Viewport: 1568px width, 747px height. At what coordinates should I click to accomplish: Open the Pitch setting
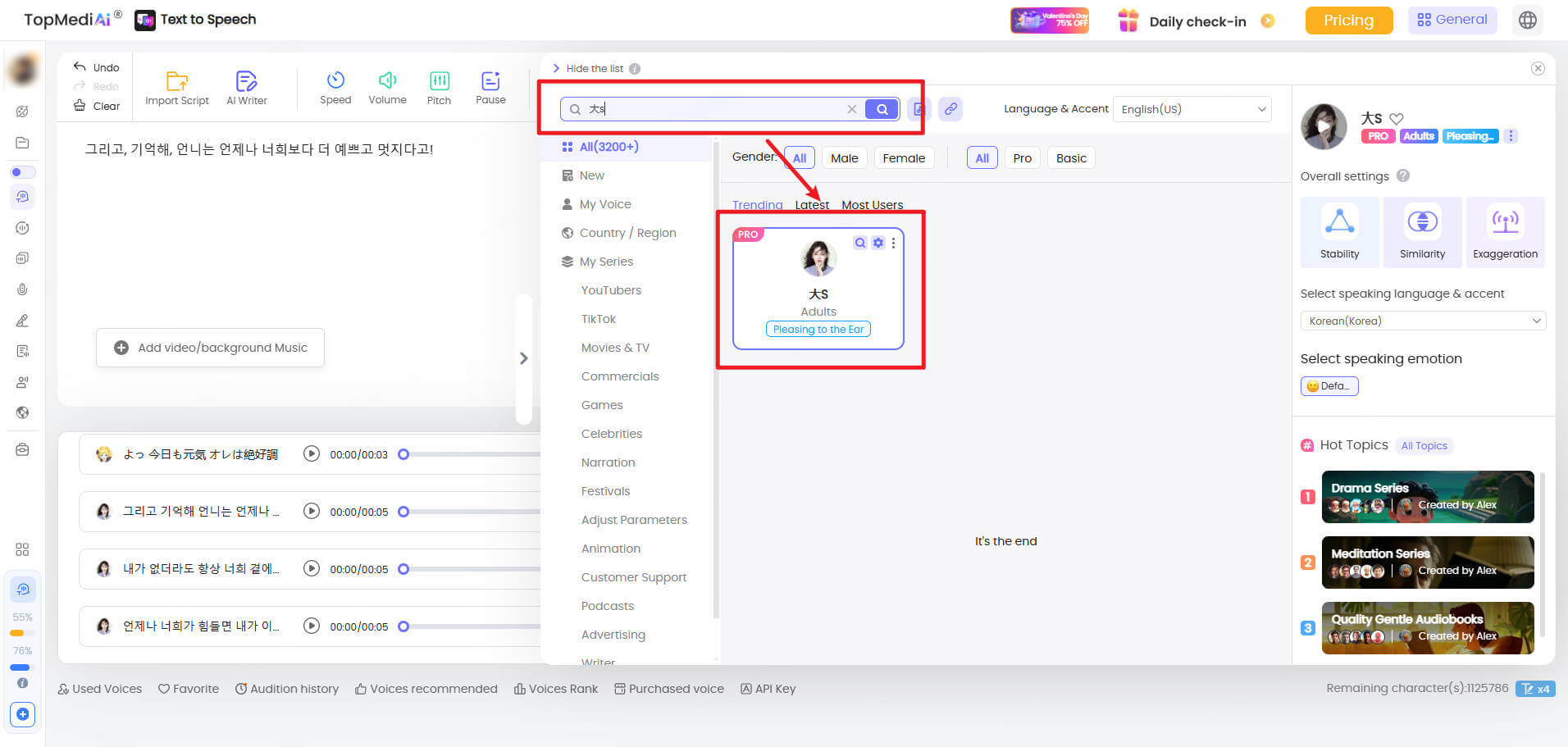pyautogui.click(x=439, y=89)
